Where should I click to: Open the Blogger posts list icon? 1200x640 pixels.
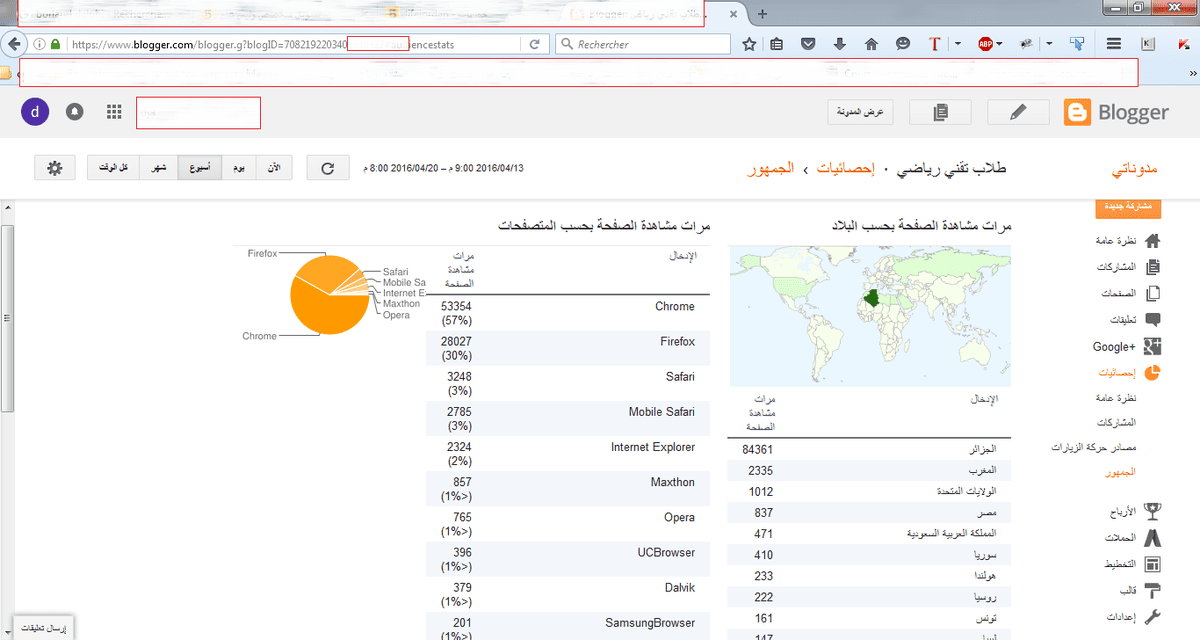[x=938, y=113]
